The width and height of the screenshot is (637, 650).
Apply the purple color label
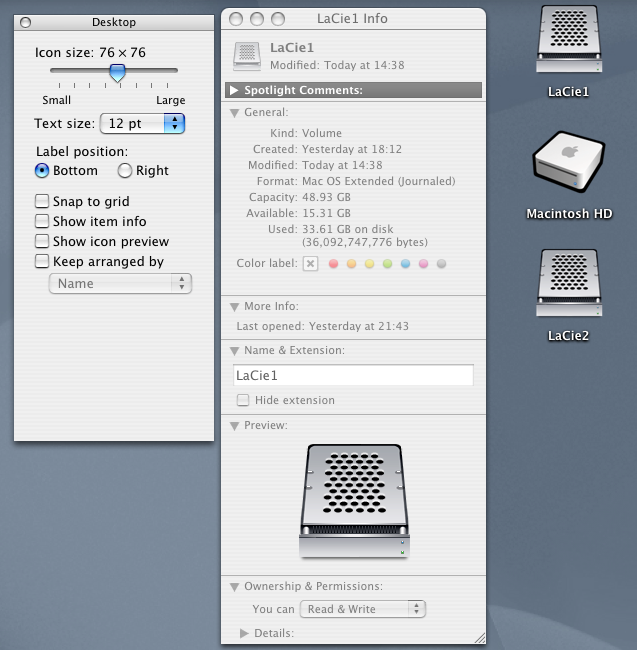(423, 264)
